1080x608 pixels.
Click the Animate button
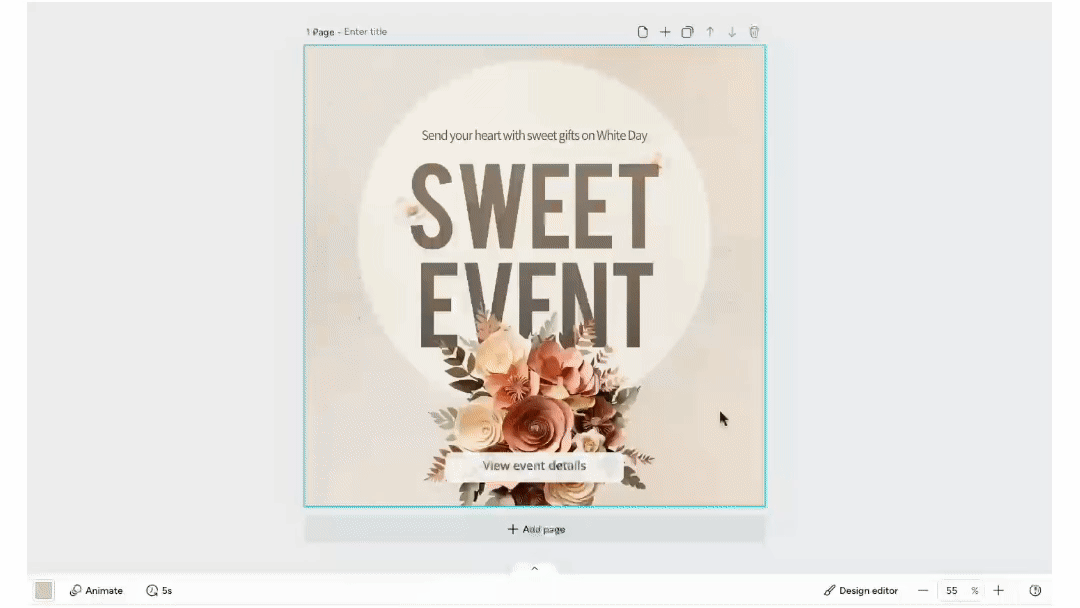click(x=96, y=591)
